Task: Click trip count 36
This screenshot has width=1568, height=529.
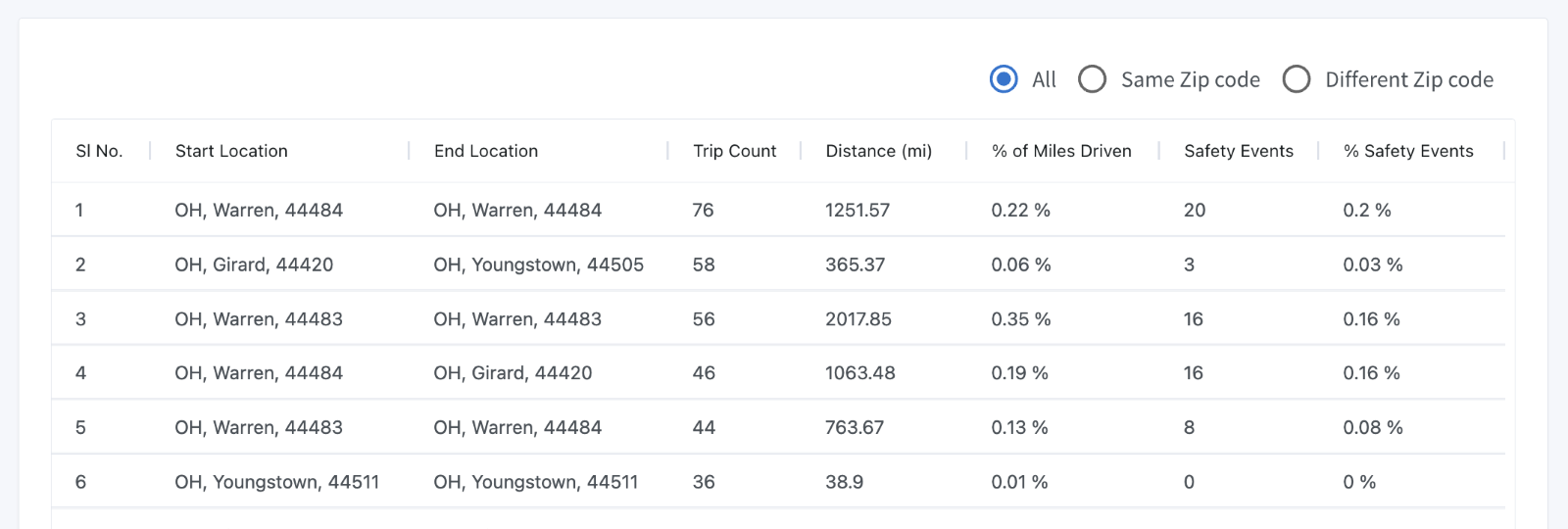Action: pyautogui.click(x=704, y=482)
